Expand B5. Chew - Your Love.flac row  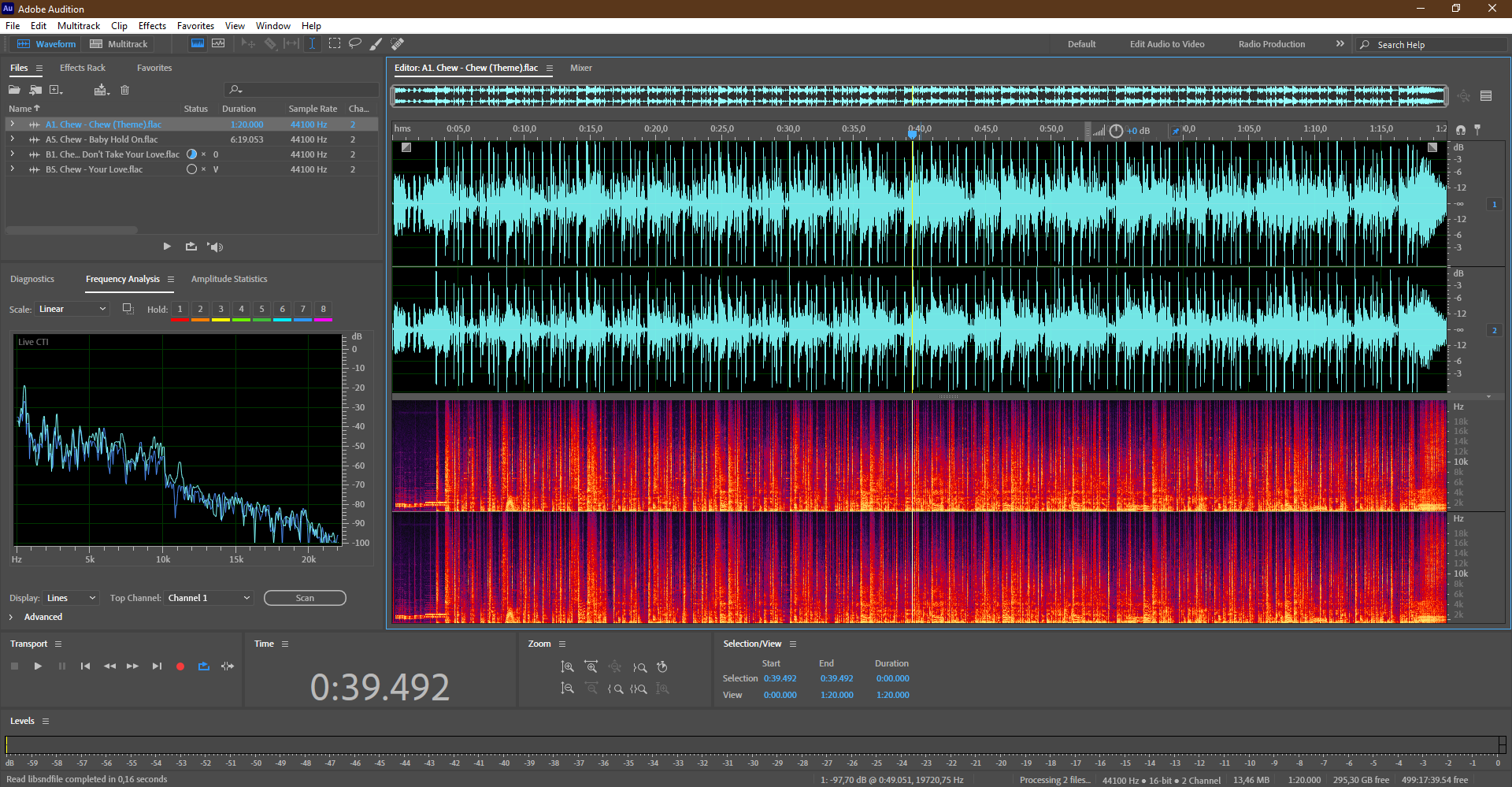click(12, 169)
